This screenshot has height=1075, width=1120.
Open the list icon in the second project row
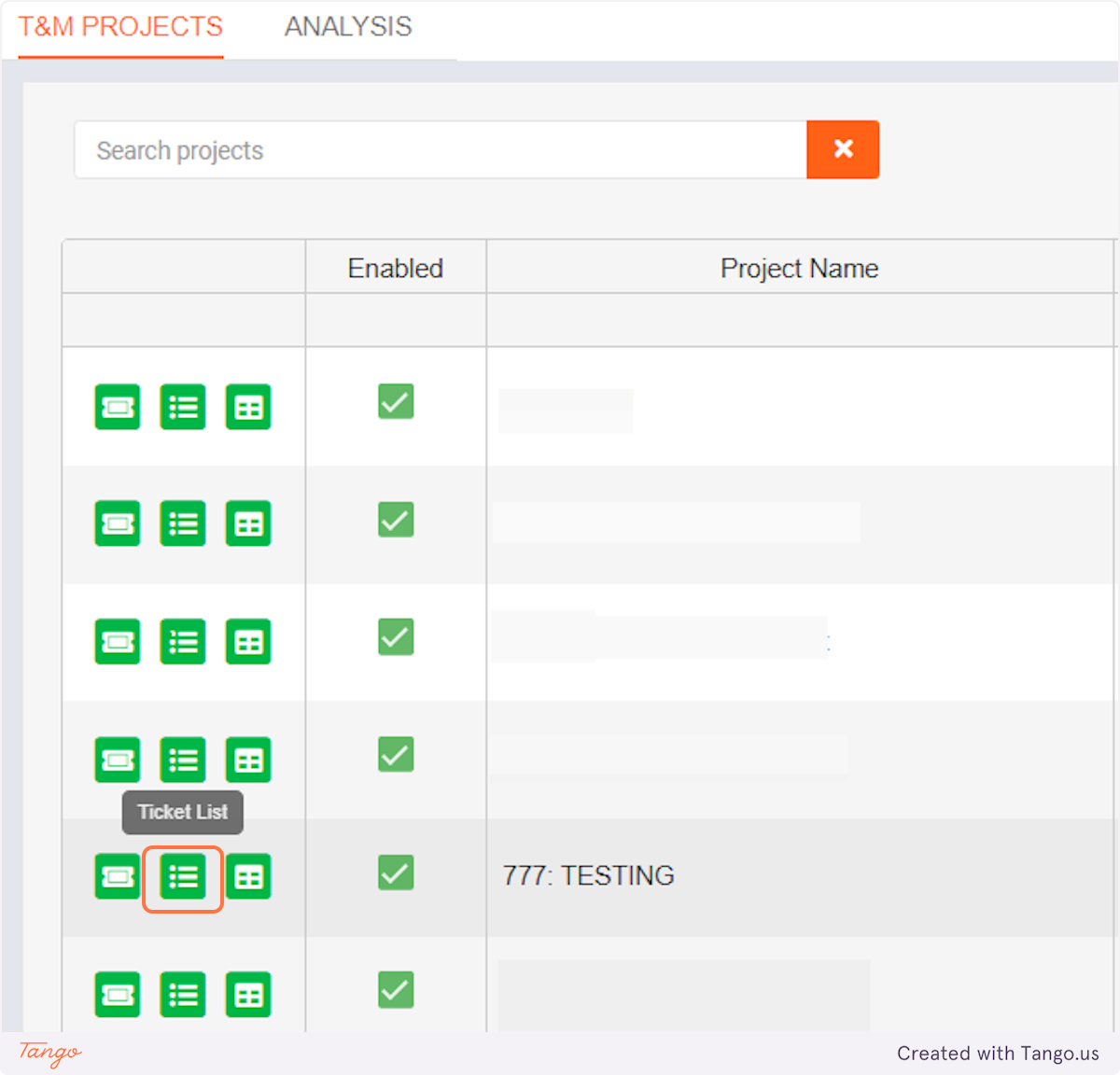point(183,524)
